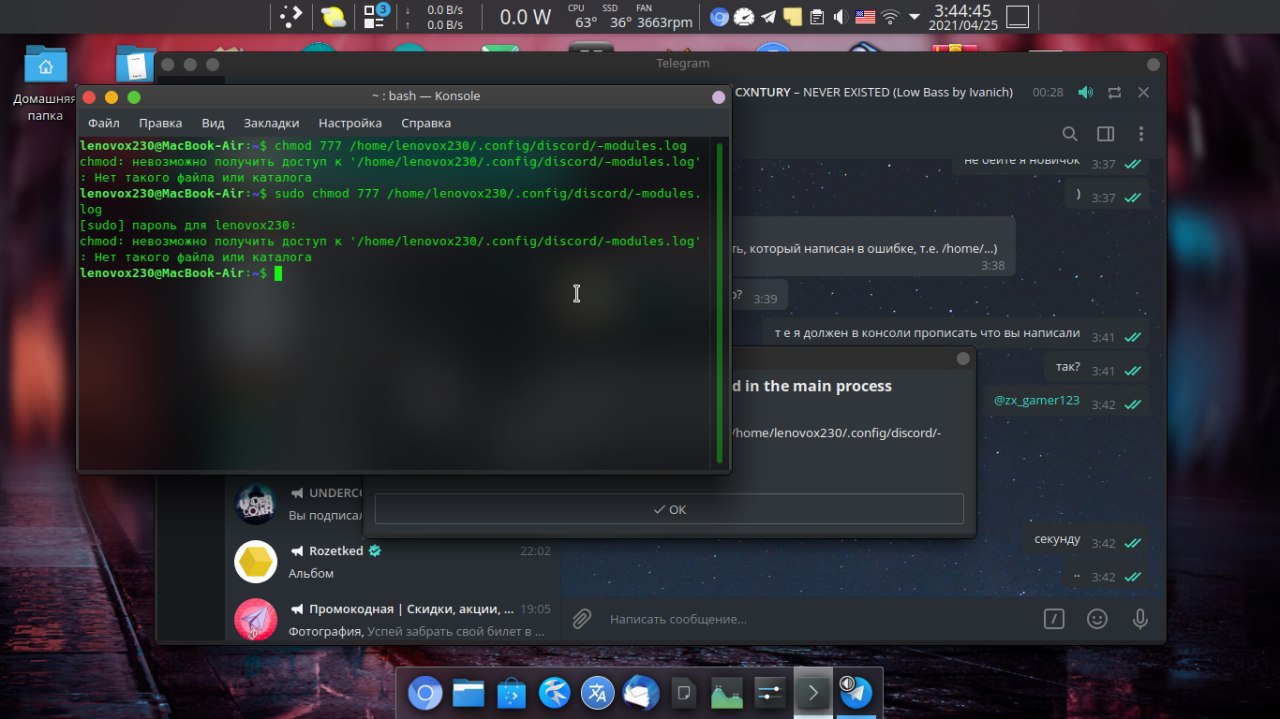Image resolution: width=1280 pixels, height=719 pixels.
Task: Open the Справка menu in Konsole
Action: 426,123
